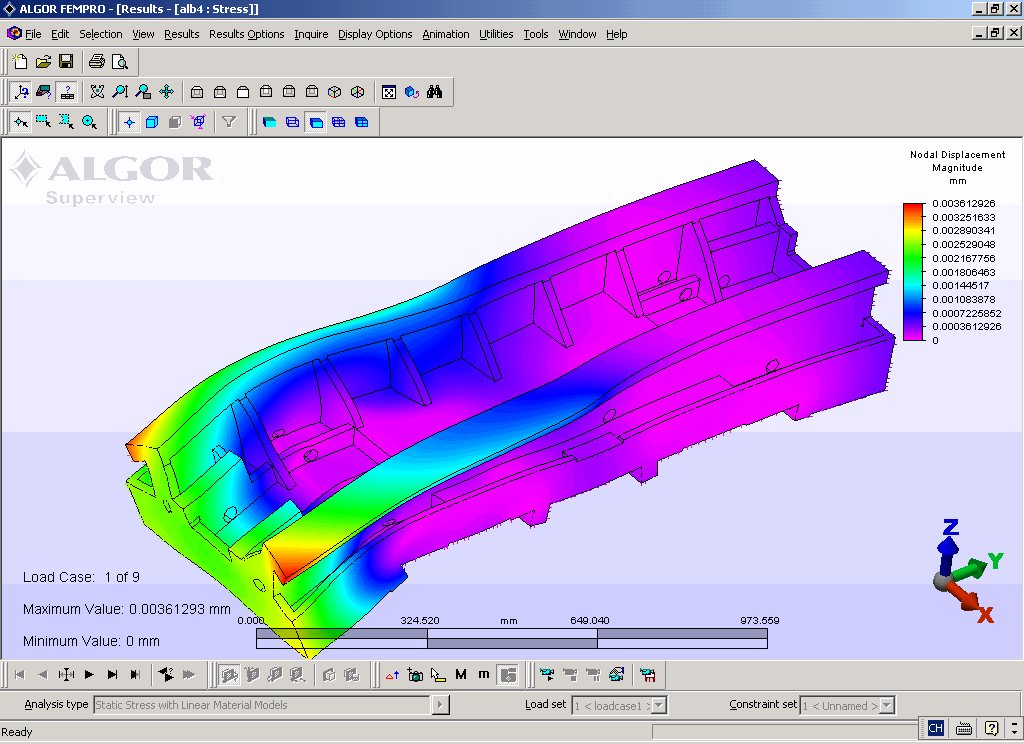Choose the polygon selection cursor tool
This screenshot has width=1024, height=744.
(67, 122)
